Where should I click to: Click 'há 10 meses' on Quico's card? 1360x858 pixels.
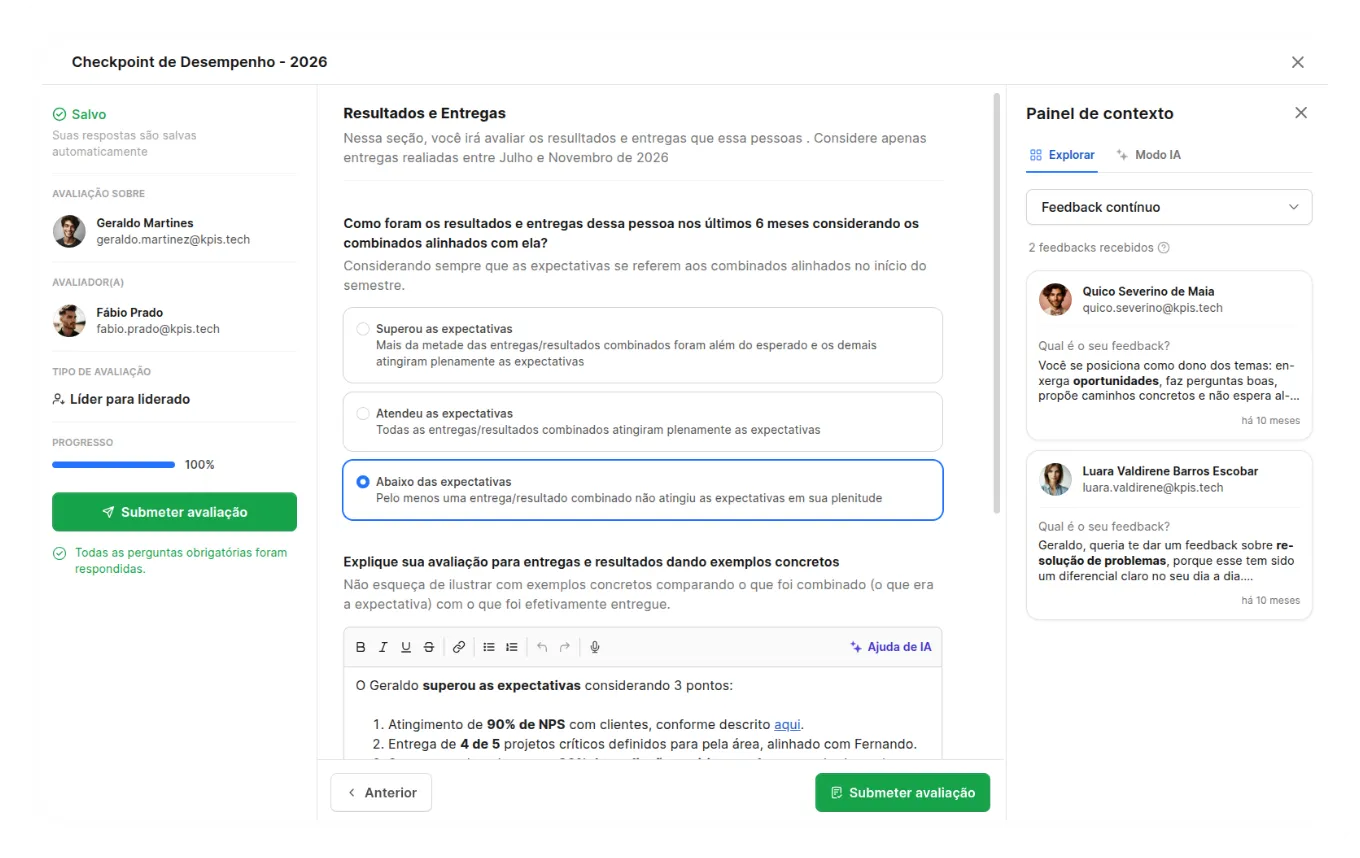tap(1270, 421)
